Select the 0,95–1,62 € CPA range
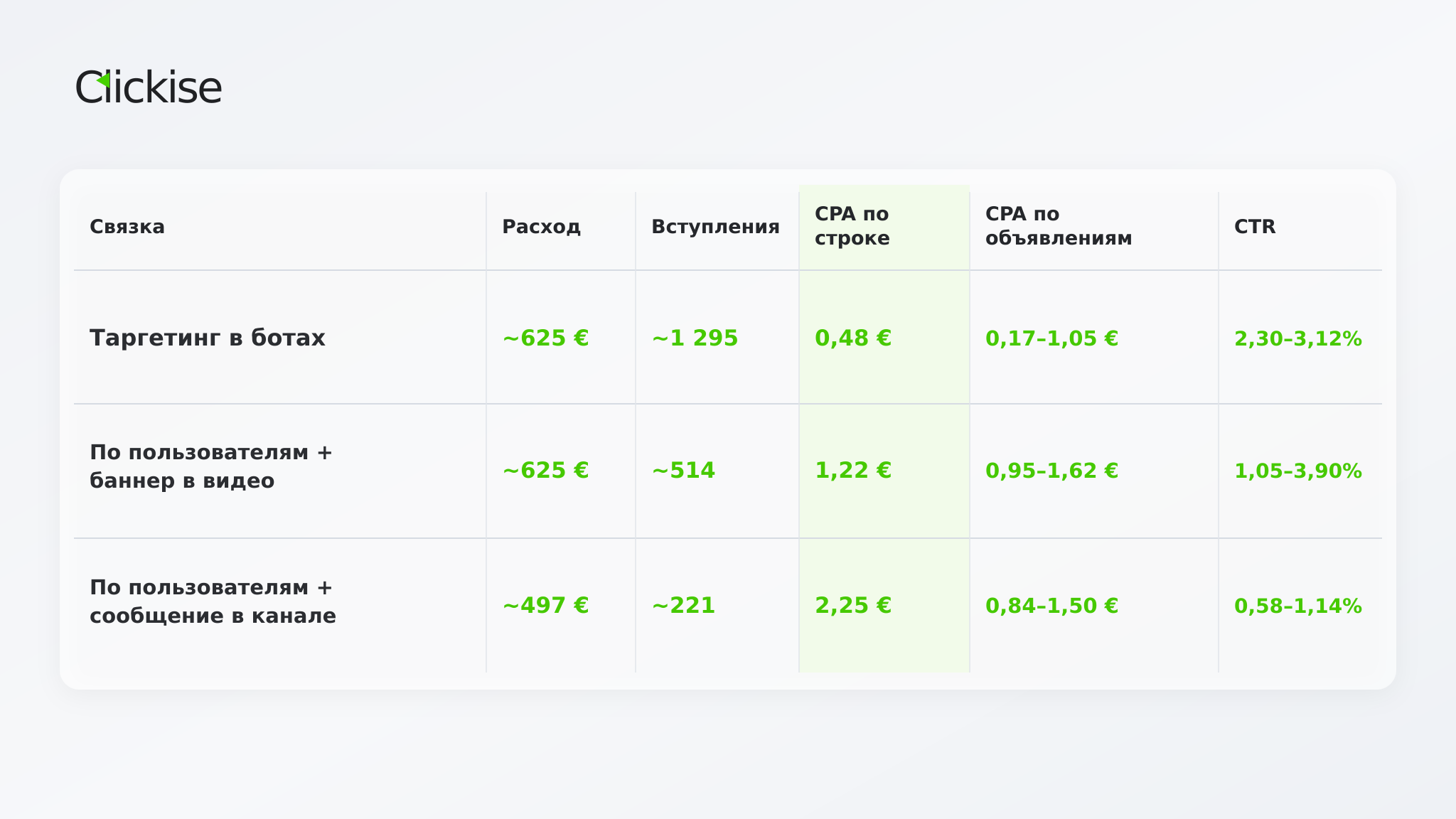Viewport: 1456px width, 819px height. click(1051, 471)
